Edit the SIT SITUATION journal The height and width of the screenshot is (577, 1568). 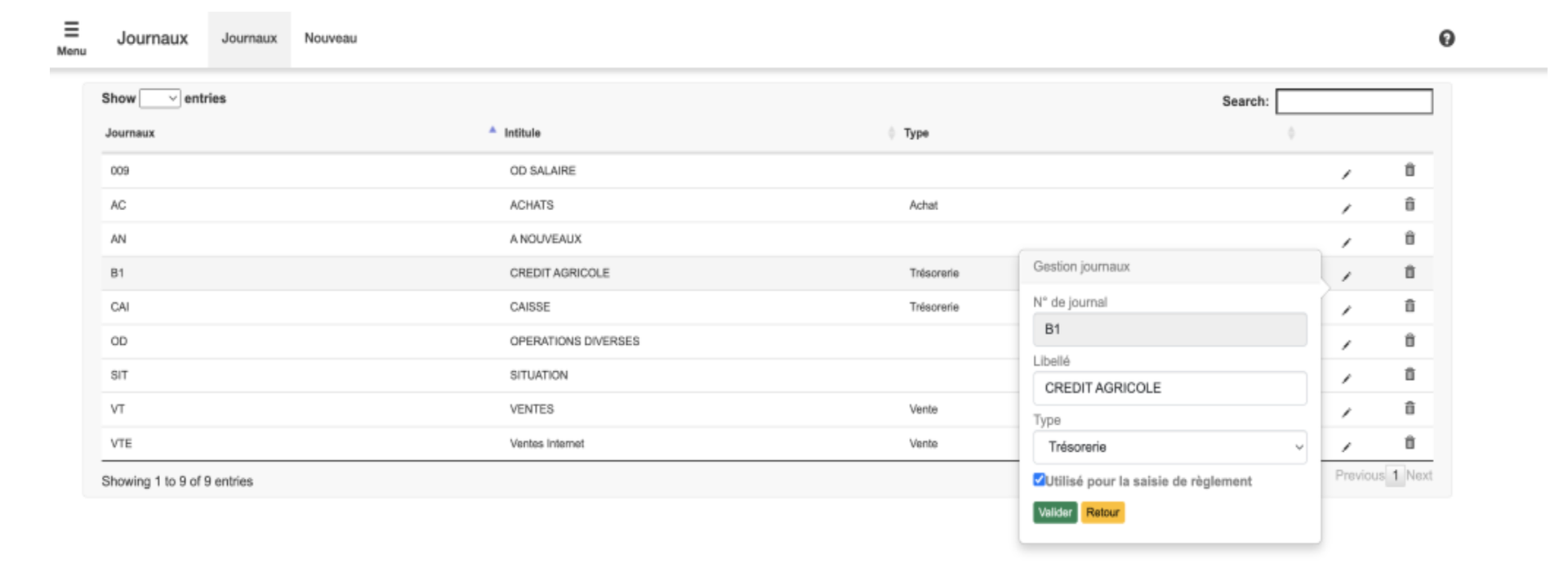(x=1346, y=378)
